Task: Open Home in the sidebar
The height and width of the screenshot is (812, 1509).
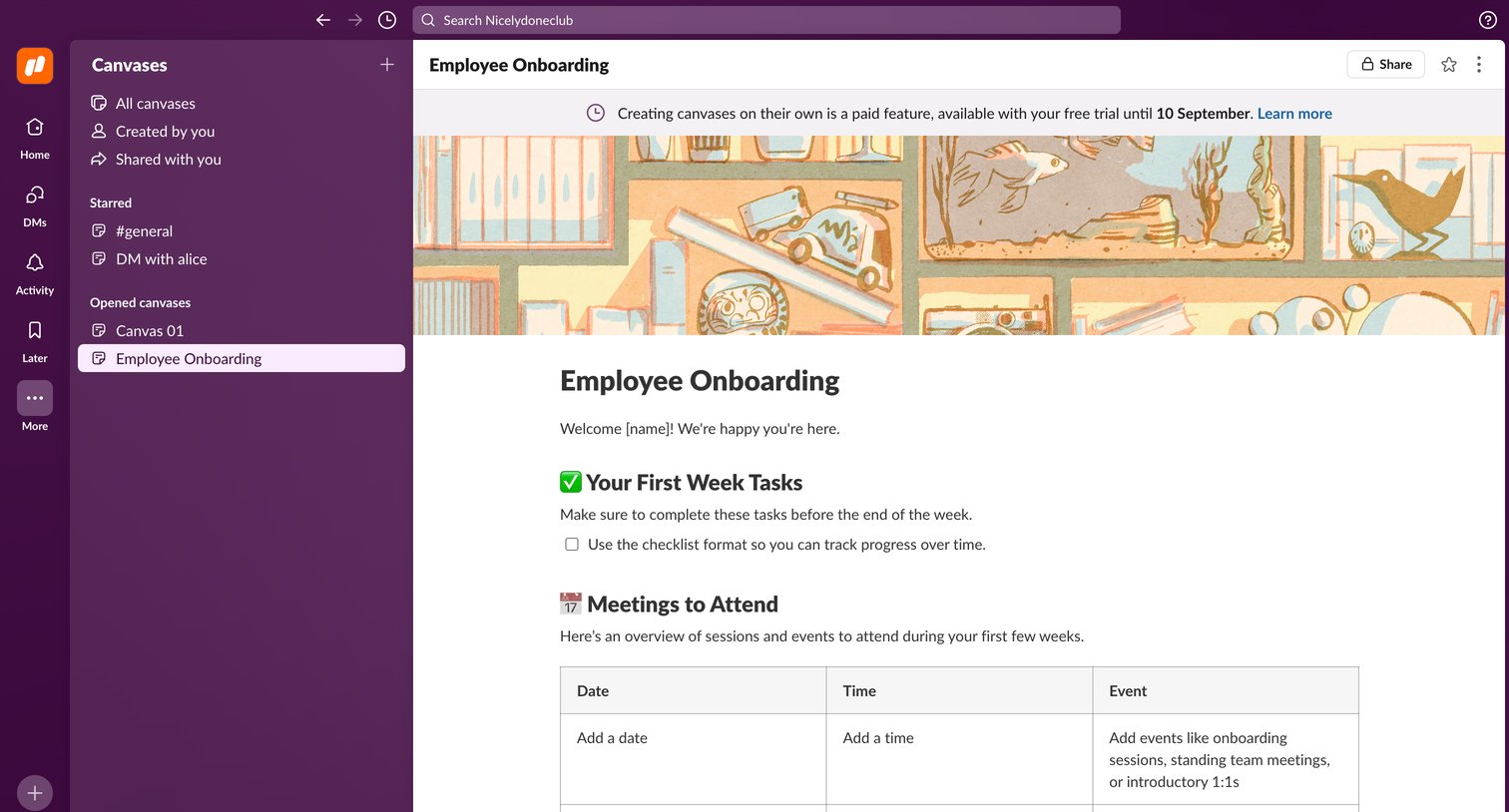Action: coord(35,138)
